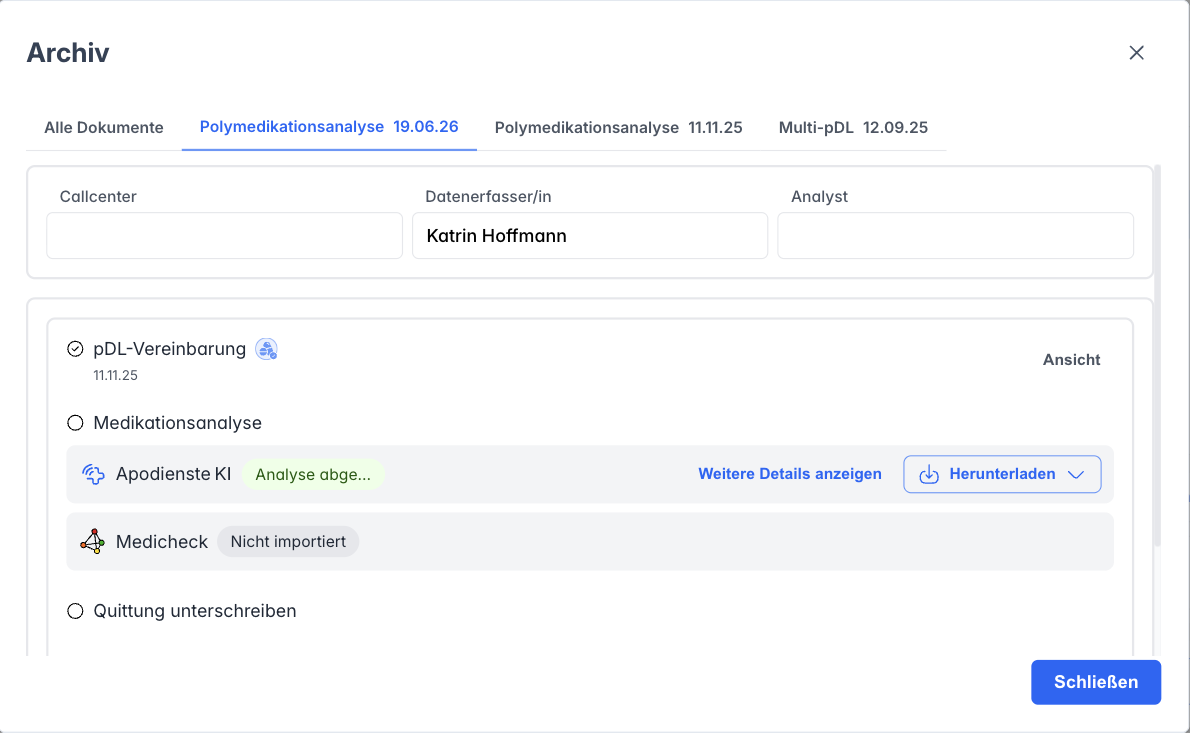Select the Medikationsanalyse step circle

(75, 423)
